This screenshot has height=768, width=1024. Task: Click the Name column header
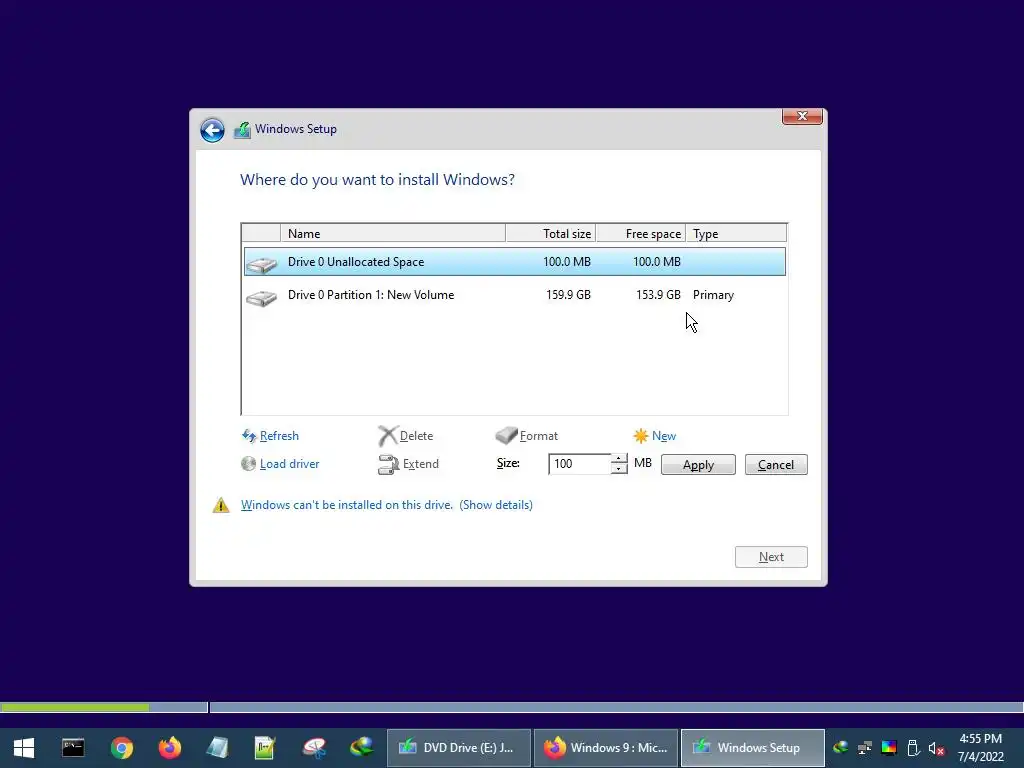coord(393,234)
